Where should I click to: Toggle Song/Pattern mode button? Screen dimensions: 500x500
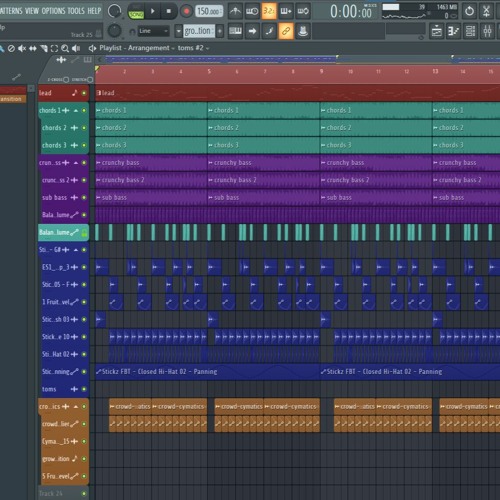click(136, 12)
